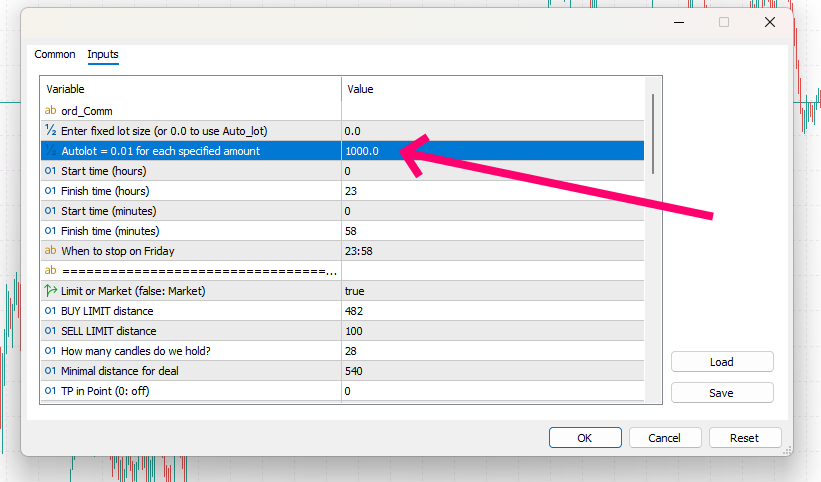Click the Cancel button
Viewport: 821px width, 482px height.
click(664, 438)
